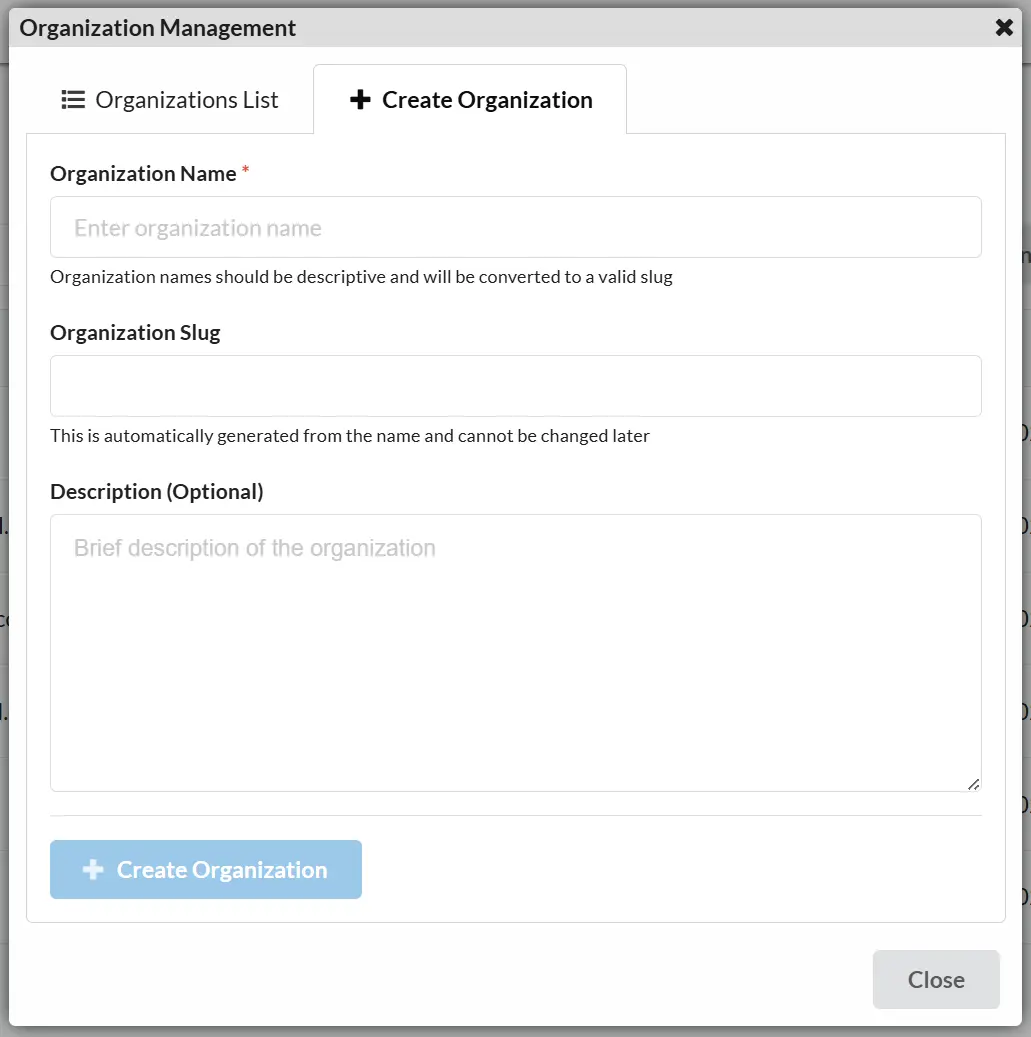Switch to the Create Organization tab
Image resolution: width=1031 pixels, height=1037 pixels.
(487, 99)
